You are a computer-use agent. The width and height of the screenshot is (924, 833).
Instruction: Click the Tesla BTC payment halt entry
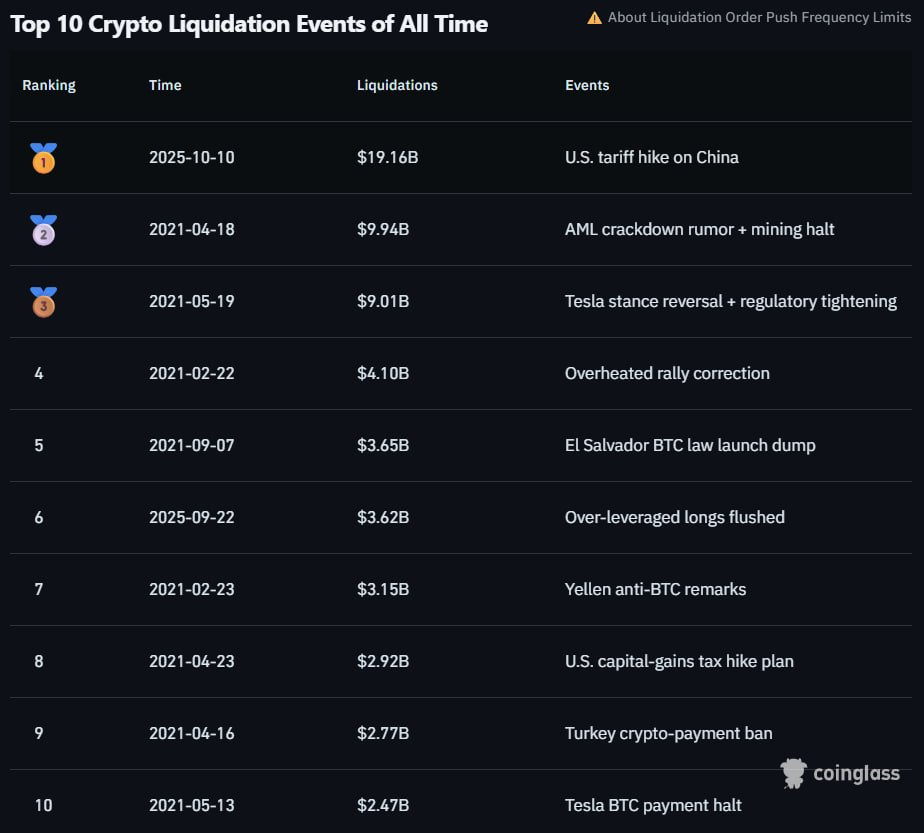coord(653,805)
